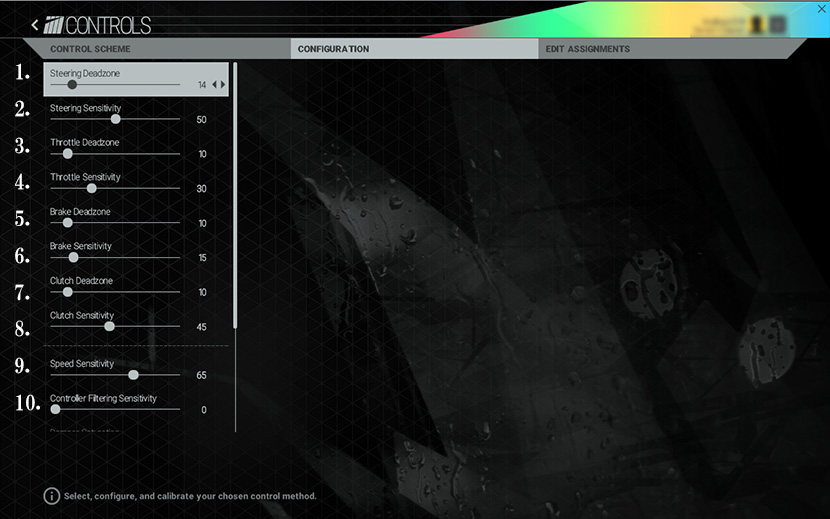Click the info icon in bottom hint bar
This screenshot has height=519, width=830.
pyautogui.click(x=51, y=496)
